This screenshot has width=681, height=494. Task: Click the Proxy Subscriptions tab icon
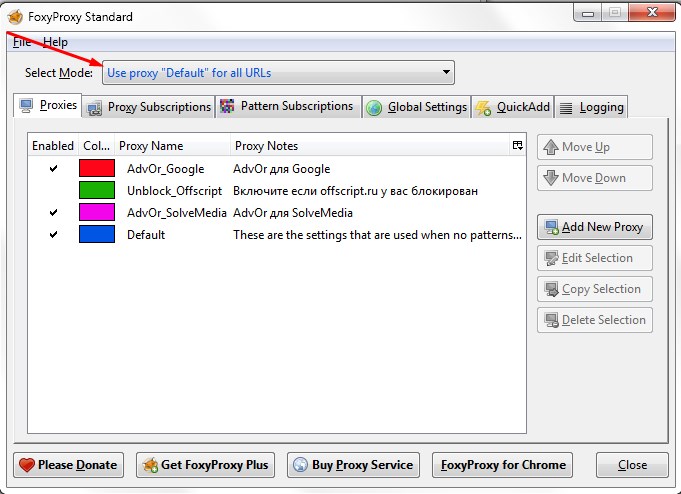coord(94,107)
